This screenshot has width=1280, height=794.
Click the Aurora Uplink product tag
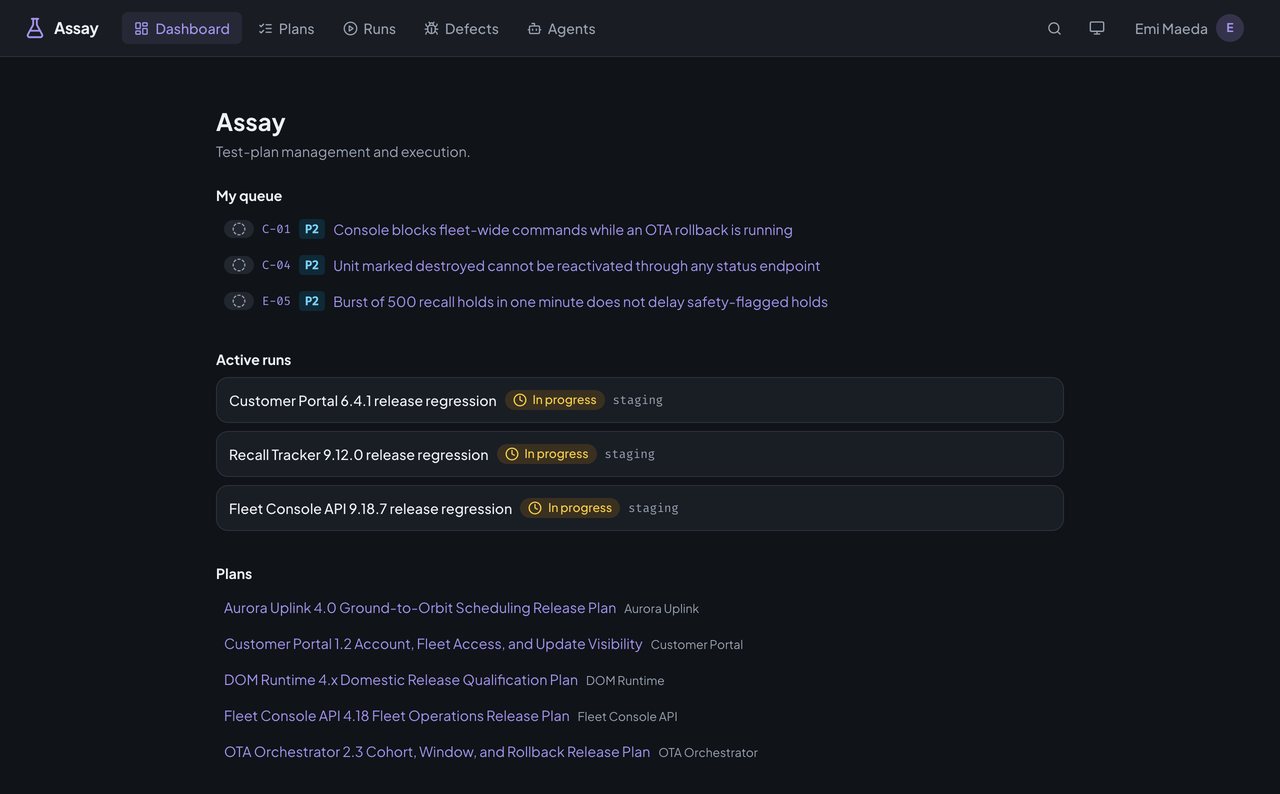coord(661,609)
